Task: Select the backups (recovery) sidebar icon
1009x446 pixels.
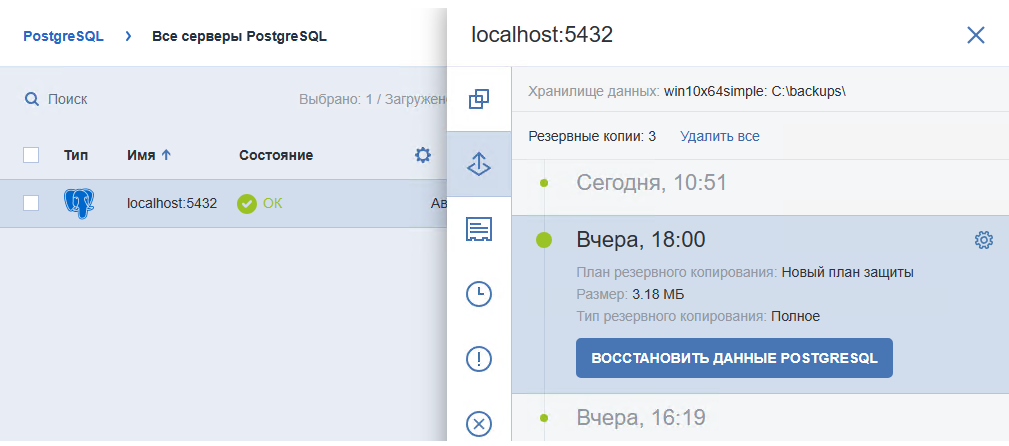Action: pyautogui.click(x=479, y=165)
